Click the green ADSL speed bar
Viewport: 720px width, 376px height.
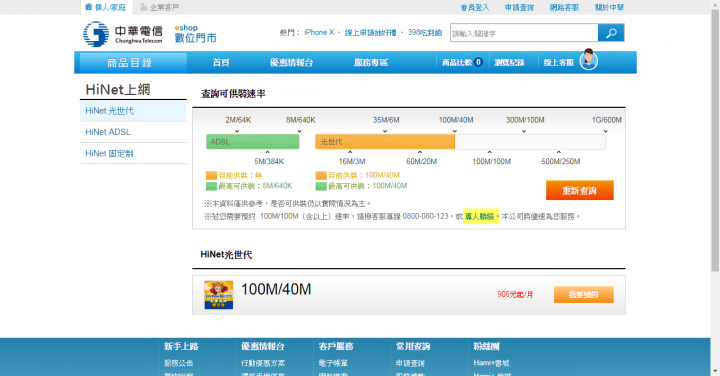tap(253, 142)
